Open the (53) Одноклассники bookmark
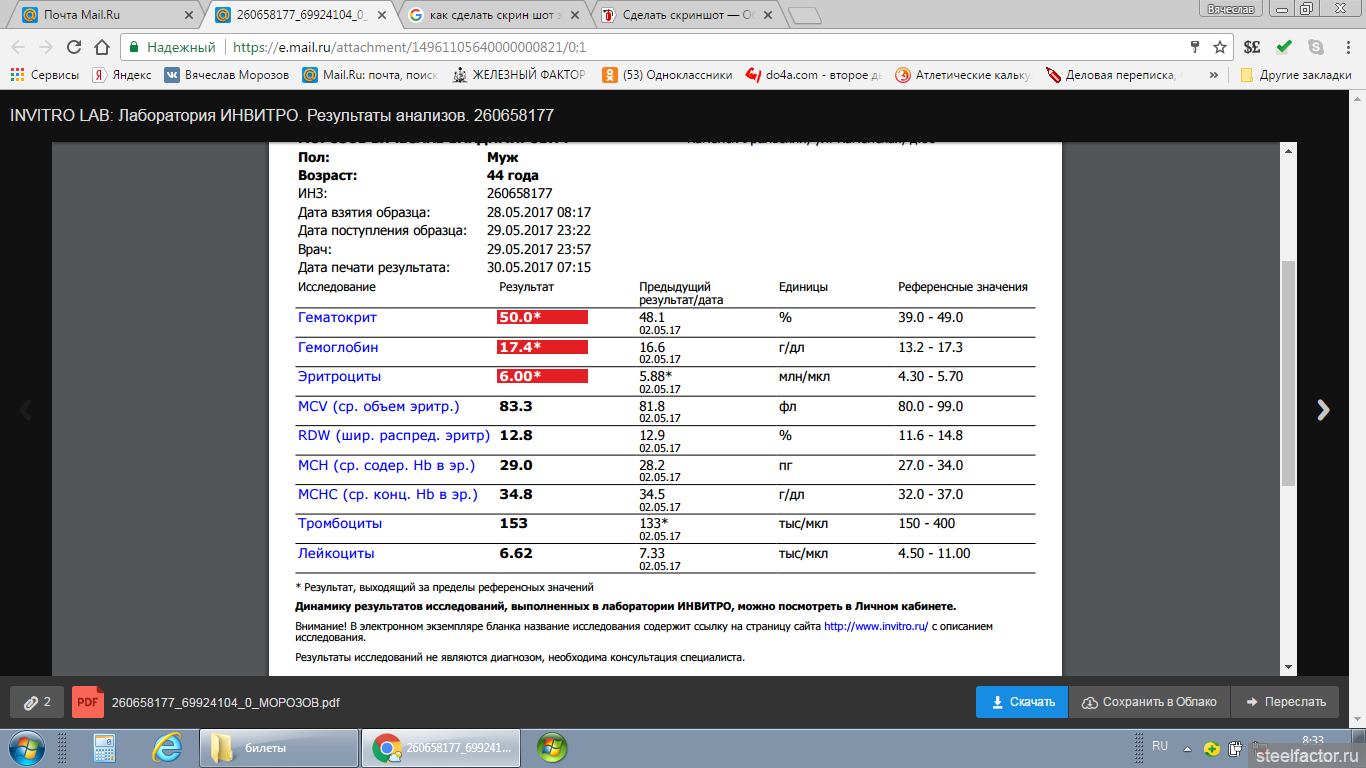The width and height of the screenshot is (1366, 768). tap(667, 75)
